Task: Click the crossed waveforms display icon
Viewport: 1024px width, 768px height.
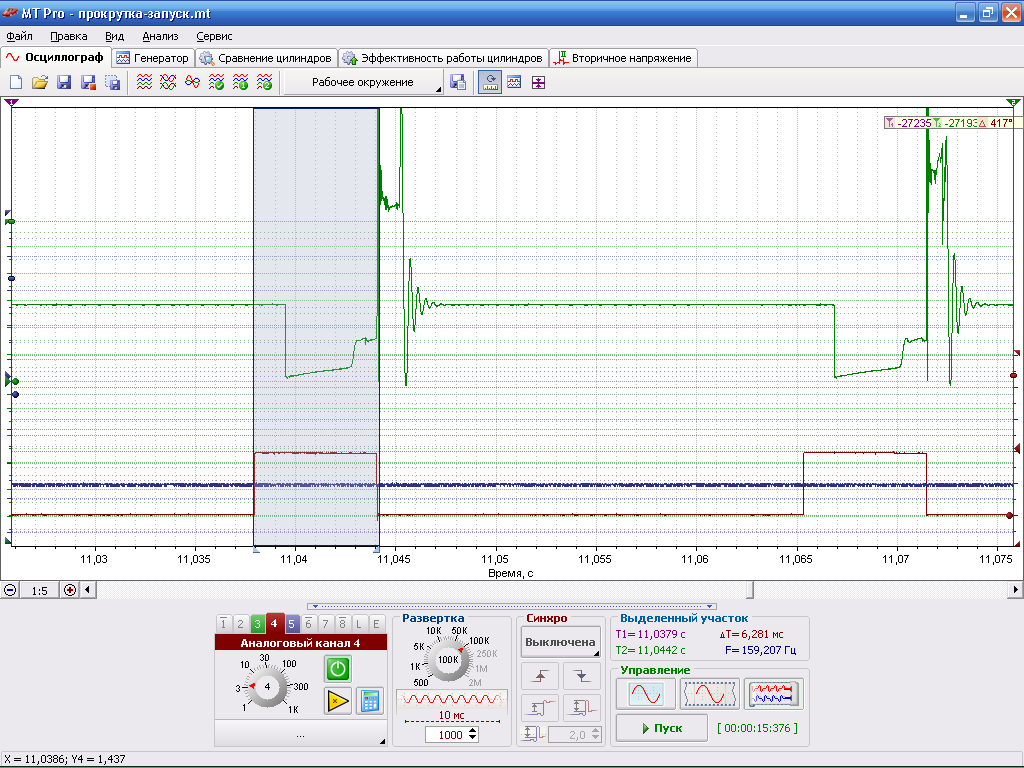Action: (168, 82)
